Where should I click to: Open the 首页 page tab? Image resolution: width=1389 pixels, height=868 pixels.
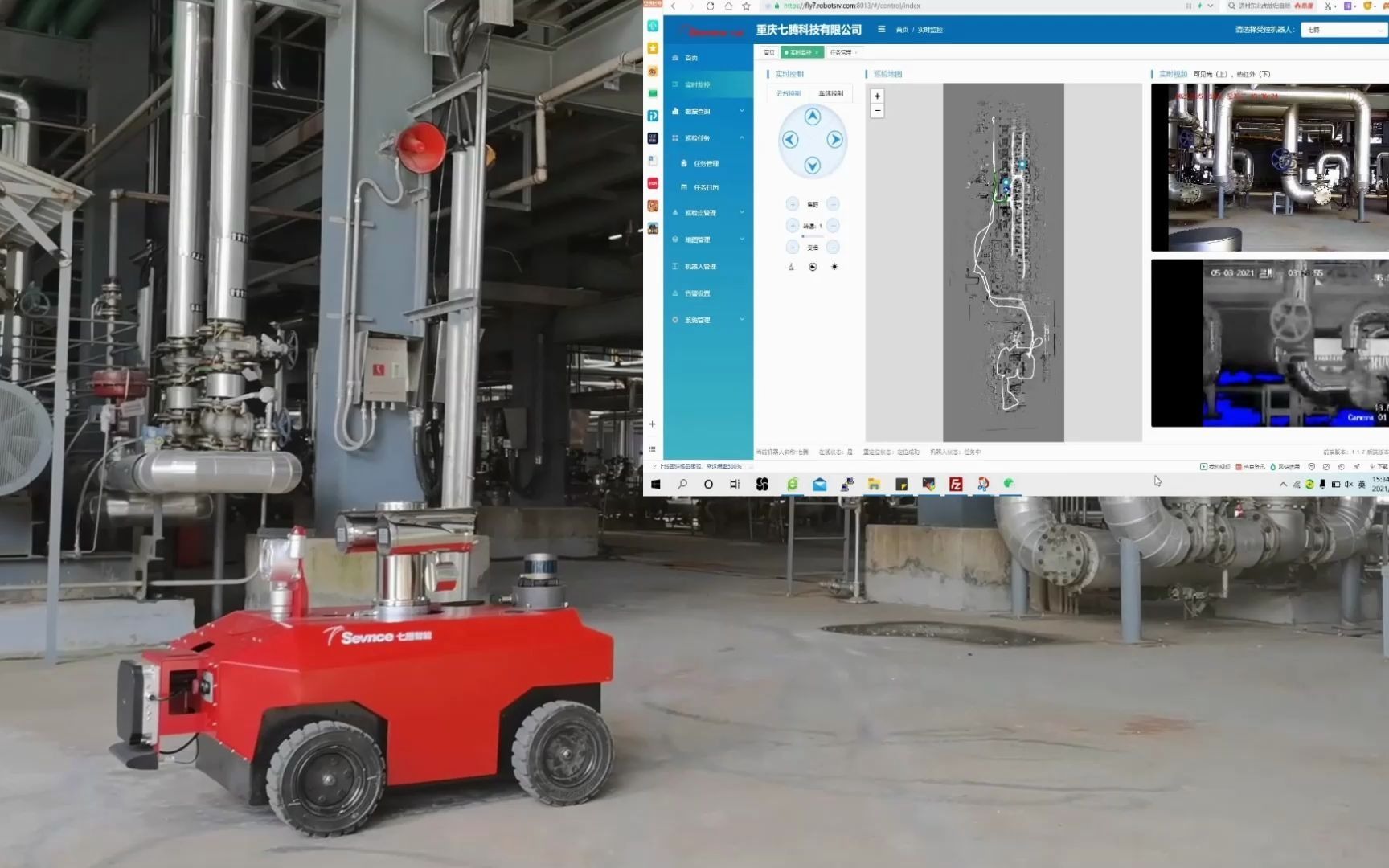tap(768, 52)
